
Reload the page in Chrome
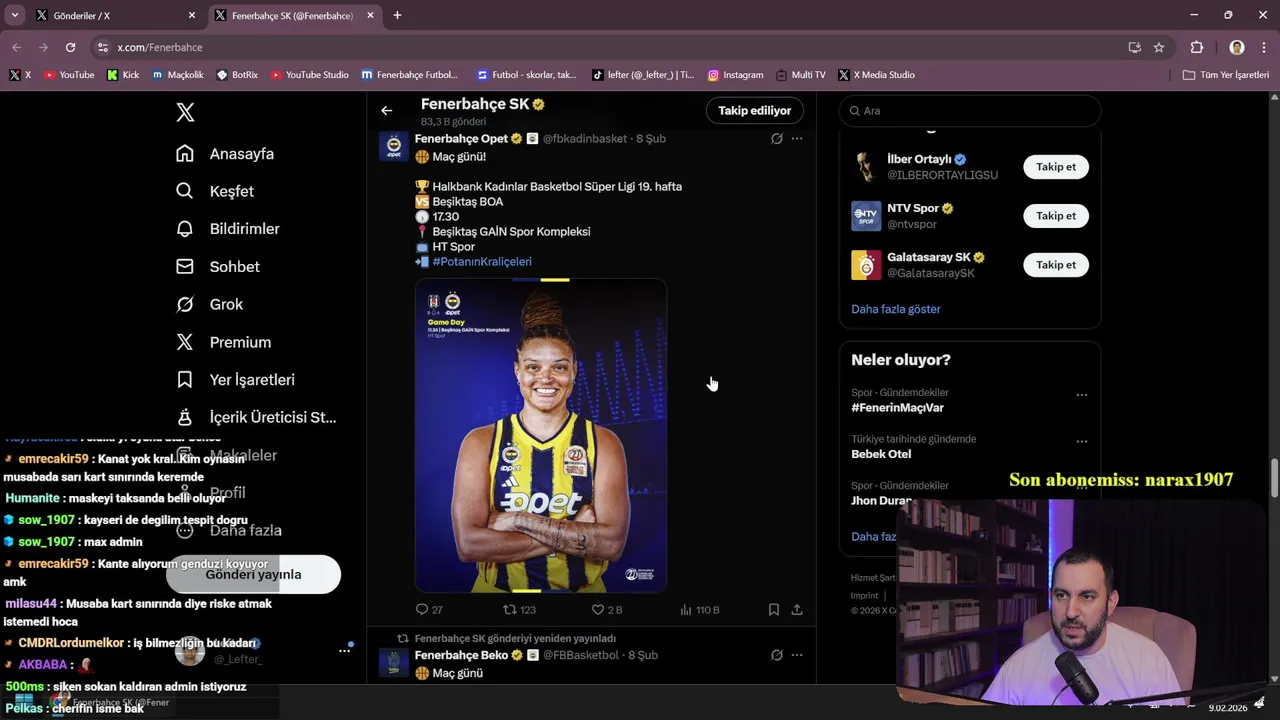[70, 47]
